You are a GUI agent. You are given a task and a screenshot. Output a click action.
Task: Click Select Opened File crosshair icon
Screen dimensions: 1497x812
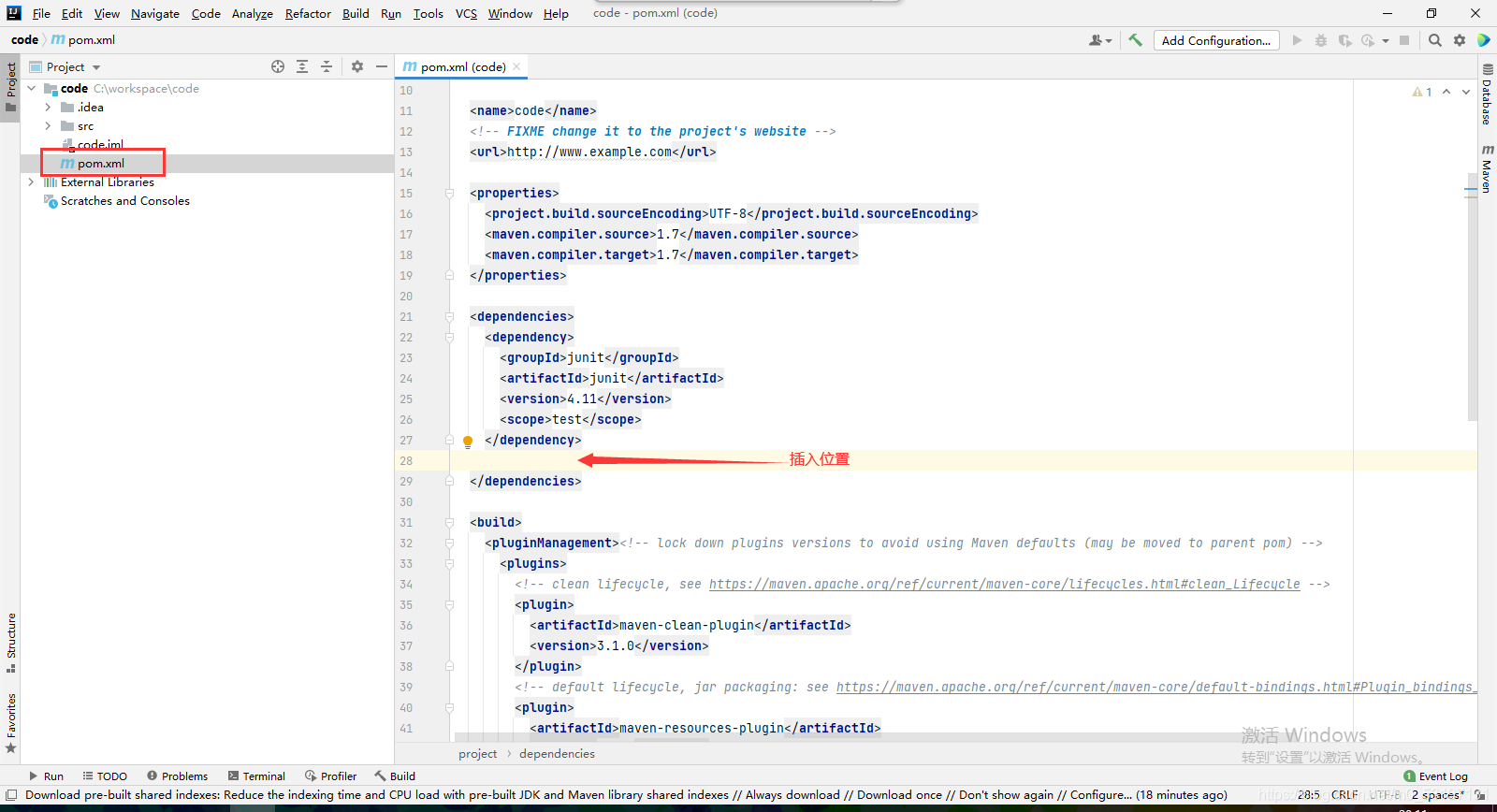(278, 66)
